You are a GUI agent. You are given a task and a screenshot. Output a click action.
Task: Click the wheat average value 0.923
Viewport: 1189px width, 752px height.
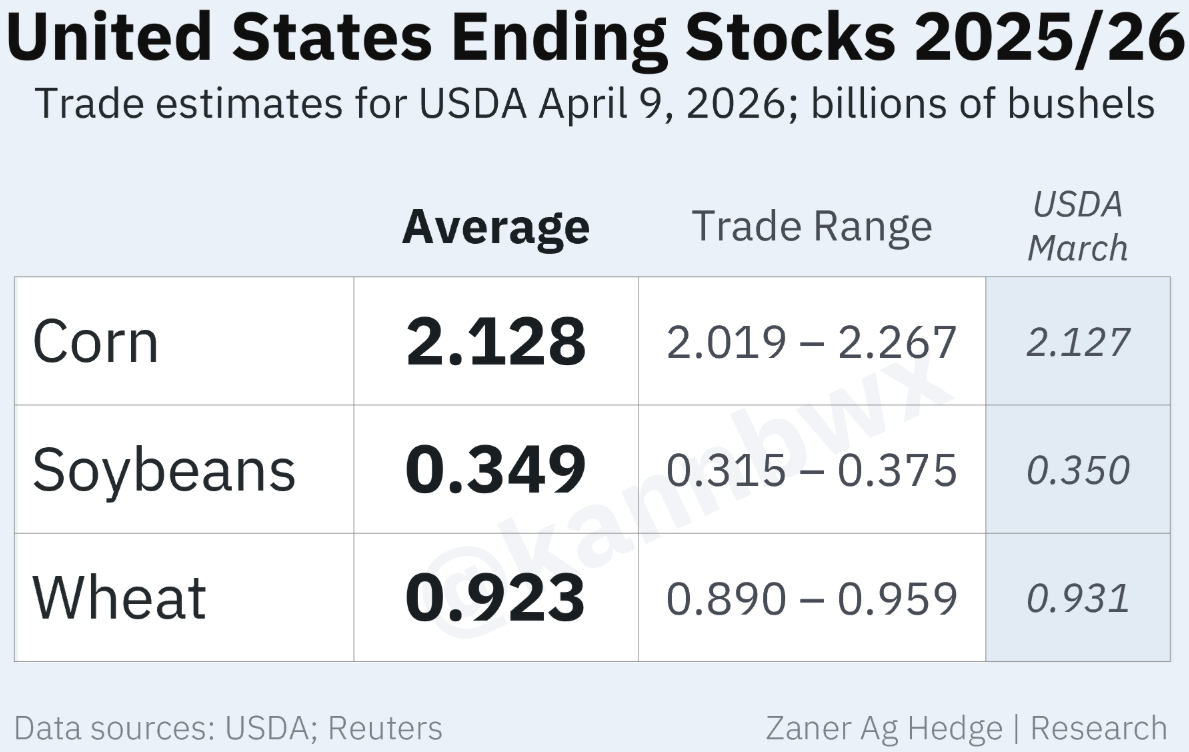pos(496,598)
